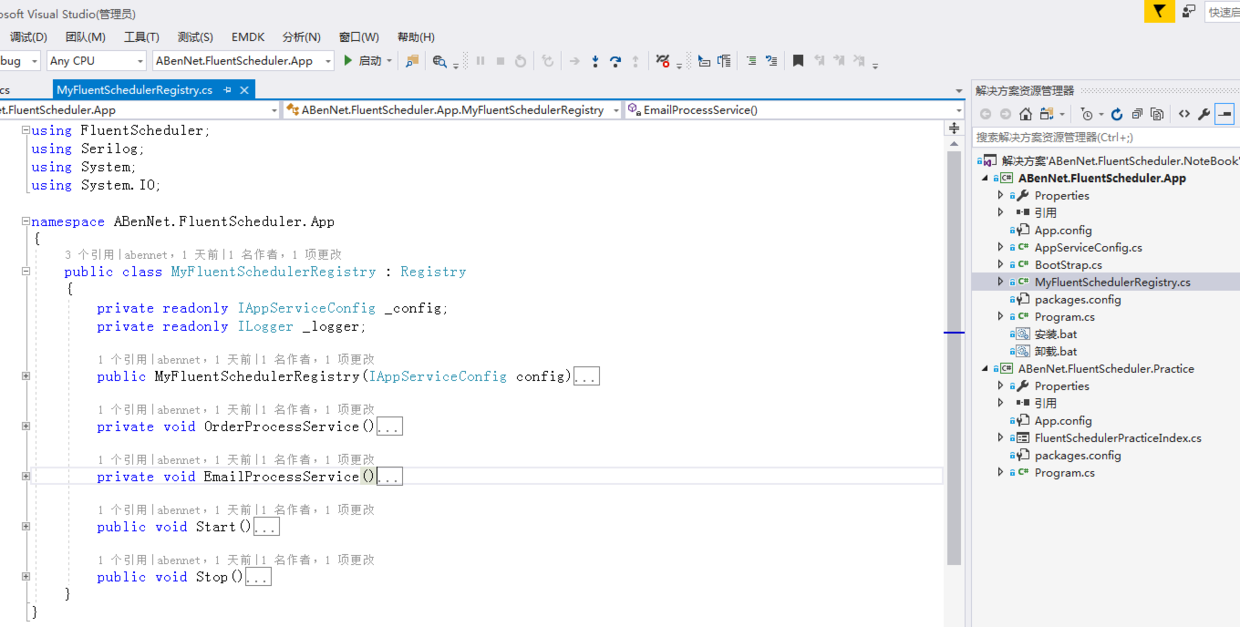Viewport: 1240px width, 627px height.
Task: Select Program.cs under the Practice project
Action: click(1064, 473)
